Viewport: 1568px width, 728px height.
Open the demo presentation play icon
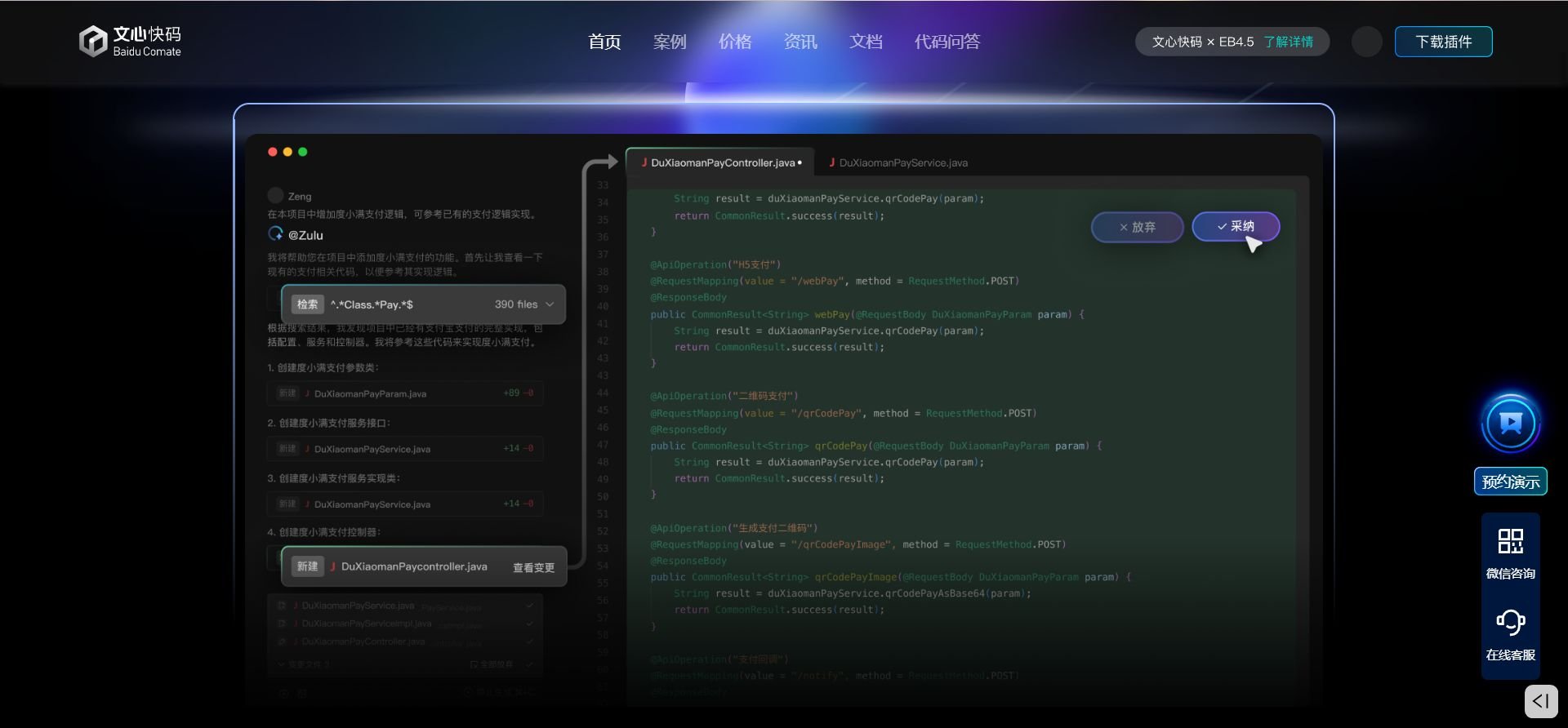(x=1510, y=423)
